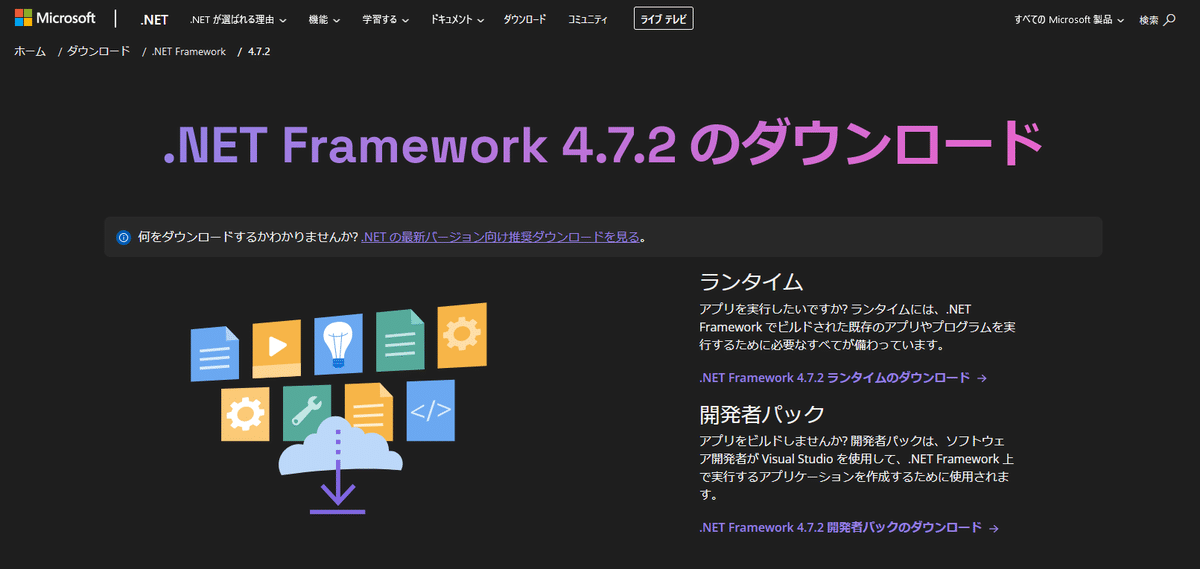Image resolution: width=1200 pixels, height=569 pixels.
Task: Expand the .NET が選ばれる理由 menu
Action: coord(238,19)
